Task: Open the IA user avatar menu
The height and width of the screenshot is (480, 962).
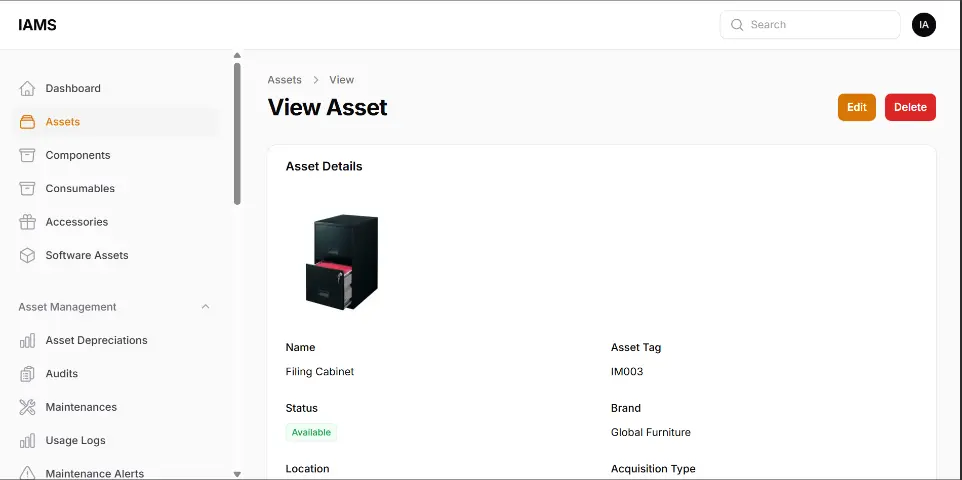Action: coord(924,25)
